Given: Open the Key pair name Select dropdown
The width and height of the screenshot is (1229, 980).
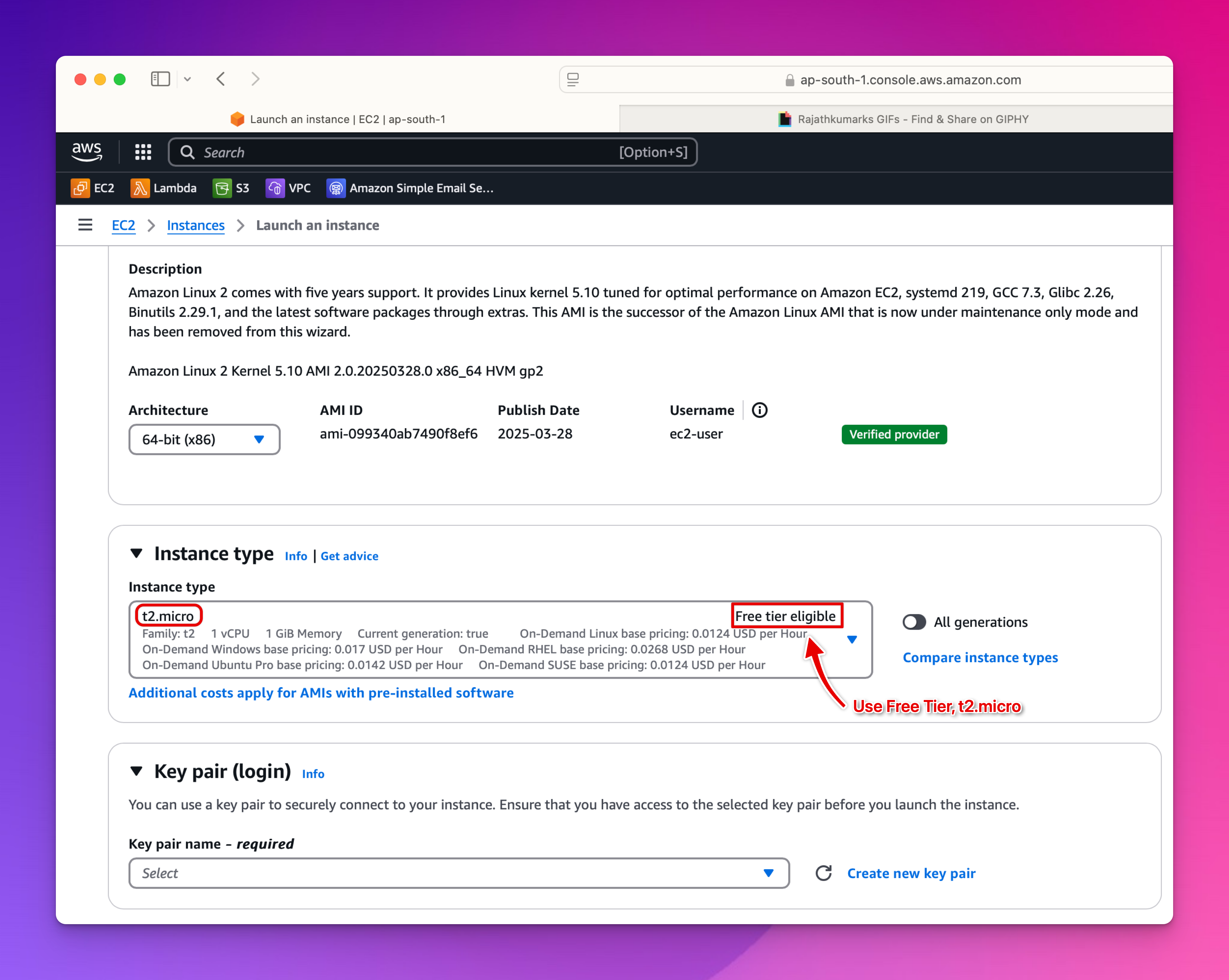Looking at the screenshot, I should click(x=459, y=873).
